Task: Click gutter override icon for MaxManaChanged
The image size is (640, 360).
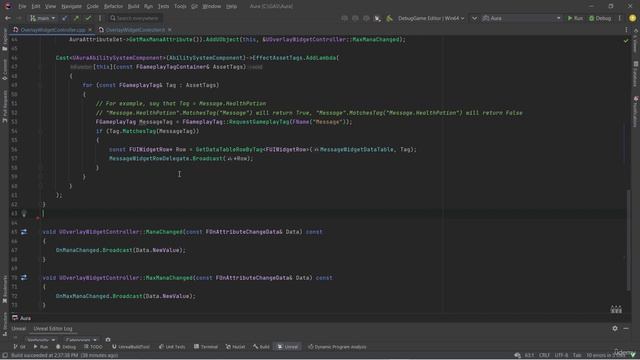Action: 24,278
